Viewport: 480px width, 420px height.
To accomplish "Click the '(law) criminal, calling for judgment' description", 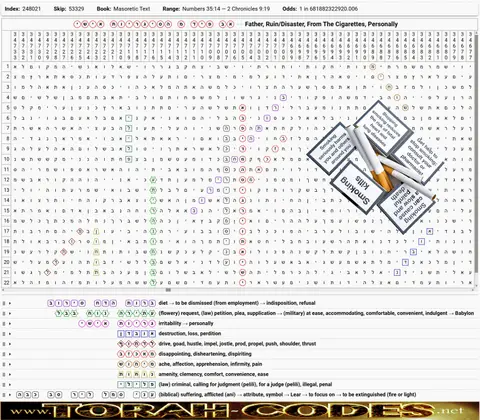I will (x=245, y=385).
